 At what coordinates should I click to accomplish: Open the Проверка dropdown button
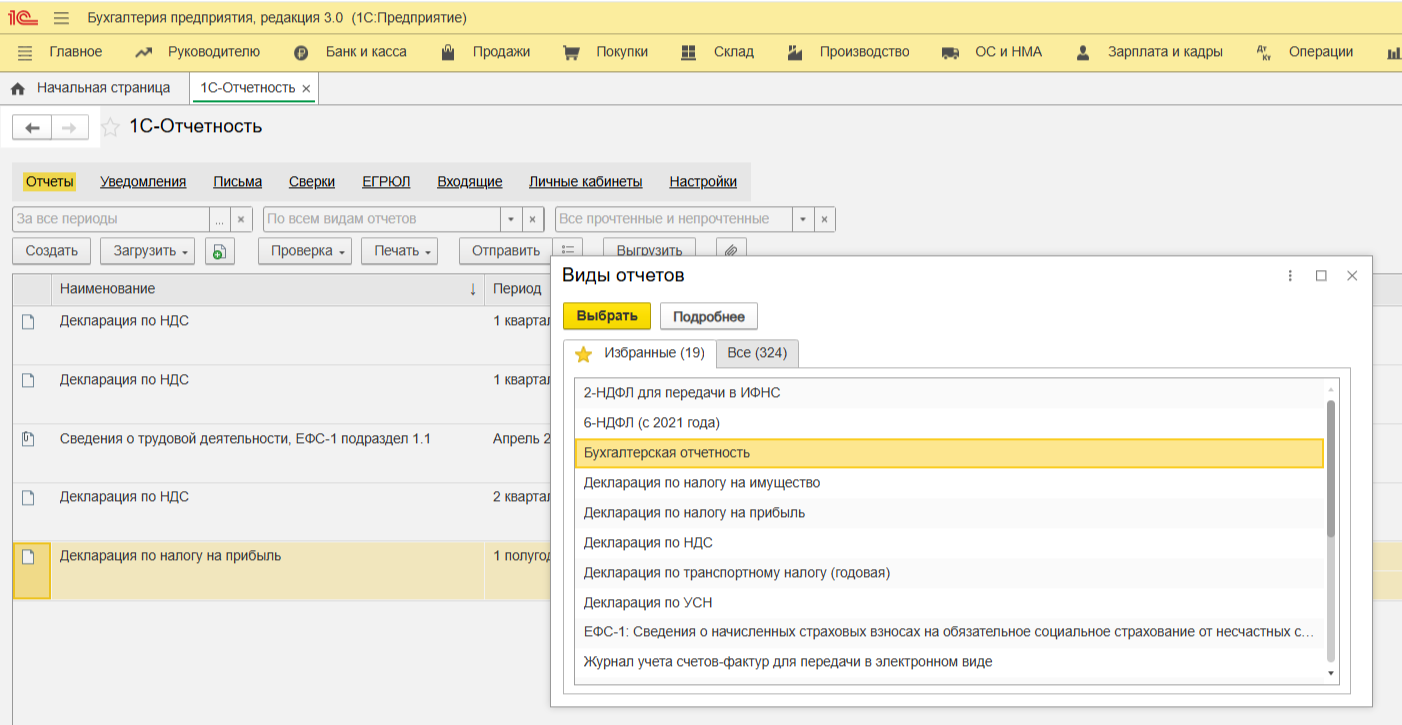pyautogui.click(x=305, y=251)
